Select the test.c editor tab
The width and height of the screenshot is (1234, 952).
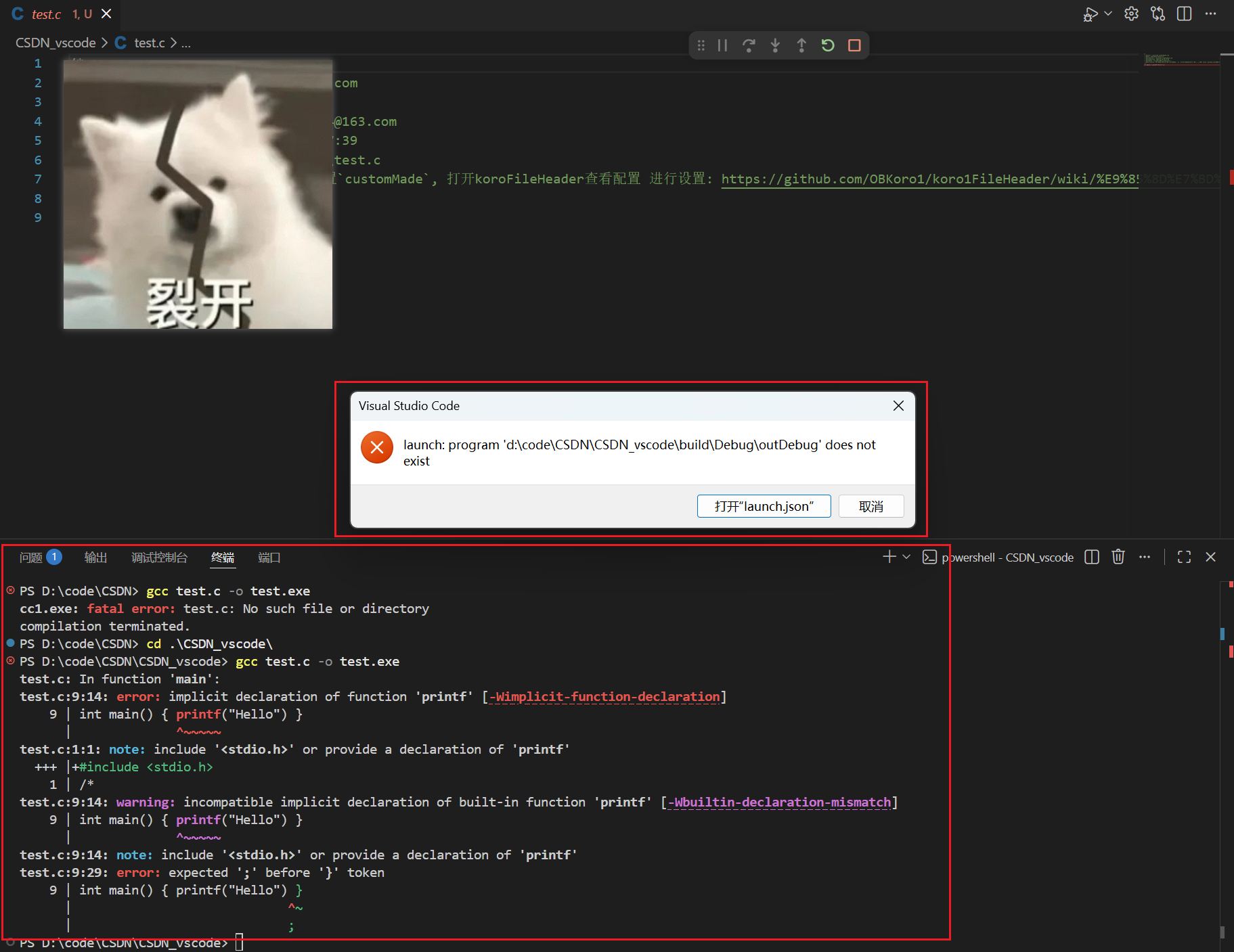(61, 14)
